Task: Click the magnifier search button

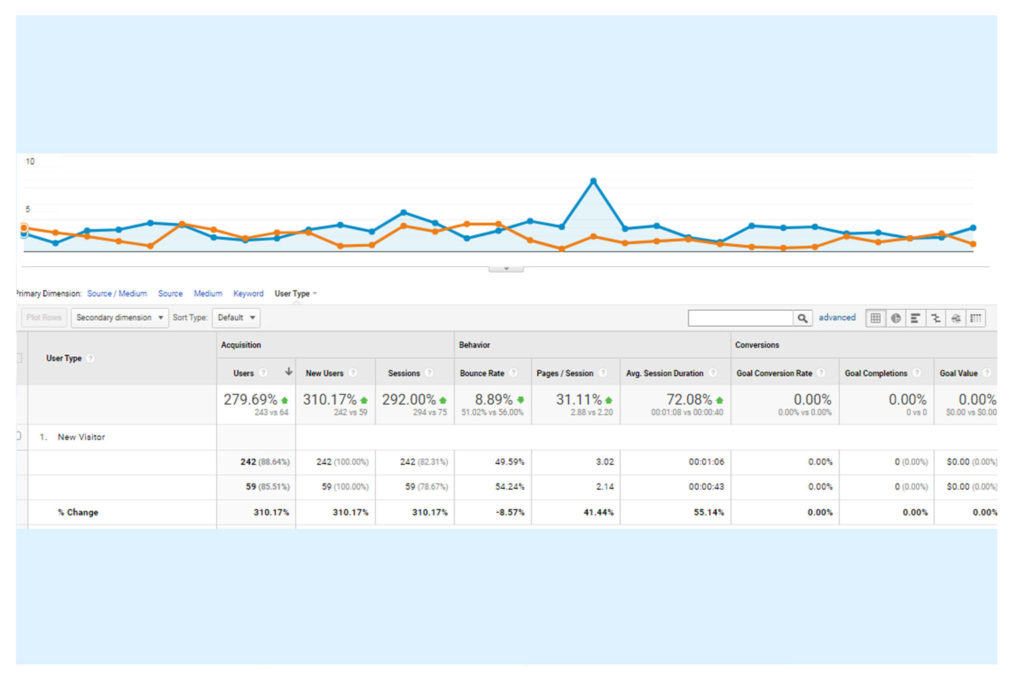Action: click(x=803, y=318)
